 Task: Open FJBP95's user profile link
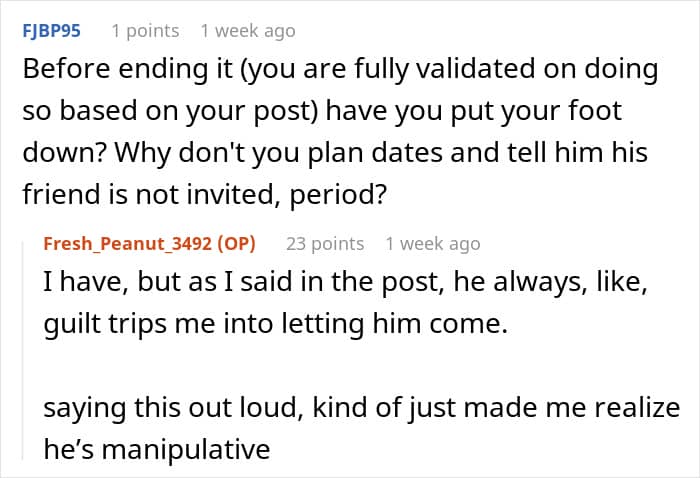click(x=51, y=31)
